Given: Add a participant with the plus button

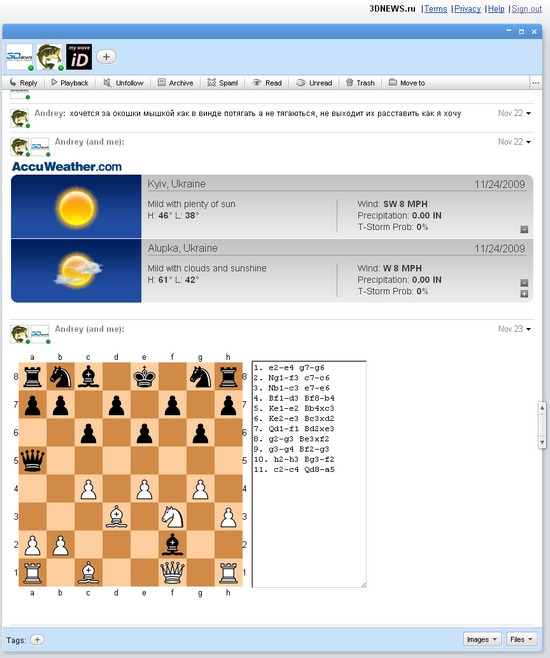Looking at the screenshot, I should (x=107, y=57).
